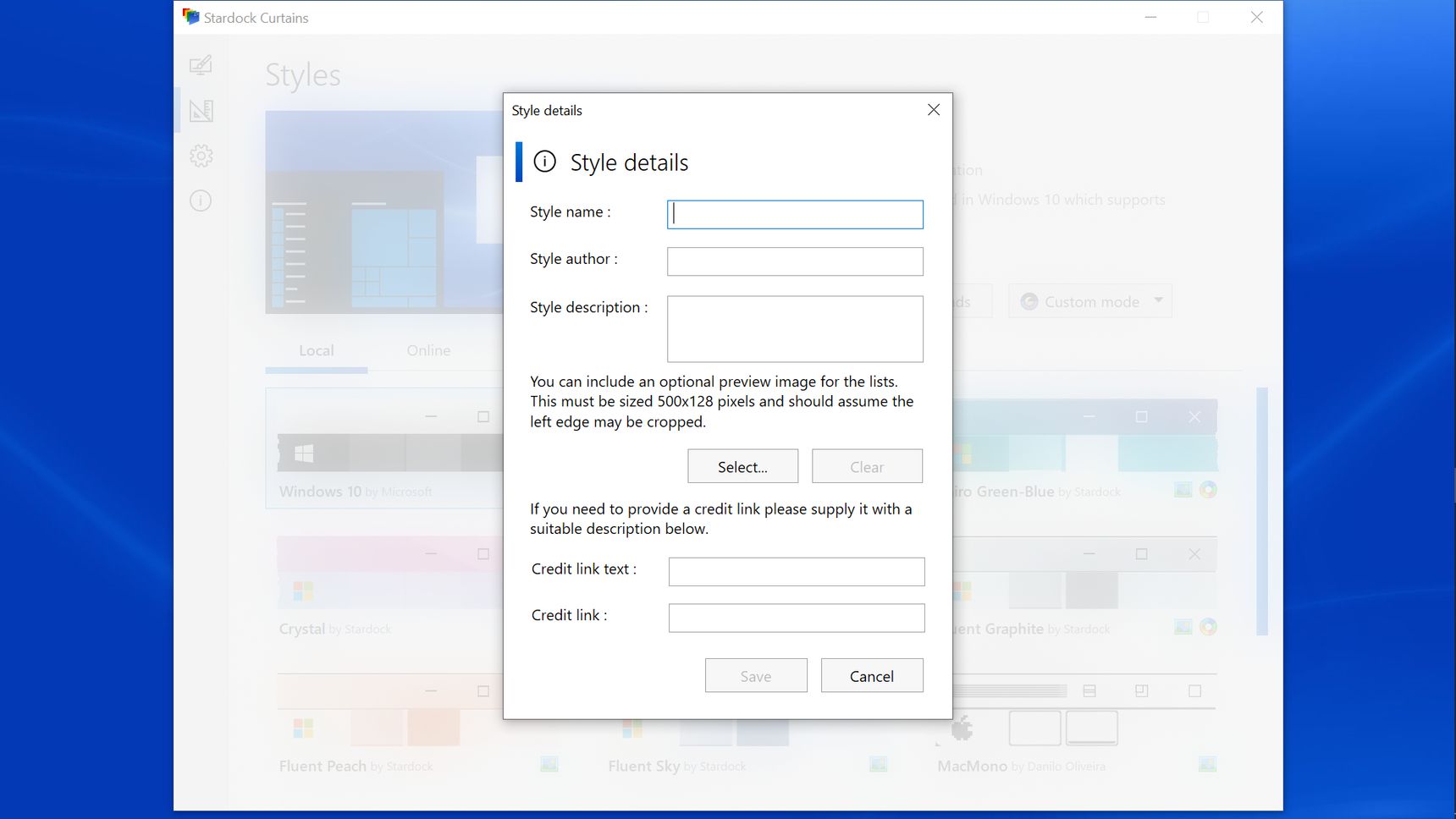The height and width of the screenshot is (819, 1456).
Task: Click the Stardock Curtains app logo
Action: pyautogui.click(x=190, y=17)
